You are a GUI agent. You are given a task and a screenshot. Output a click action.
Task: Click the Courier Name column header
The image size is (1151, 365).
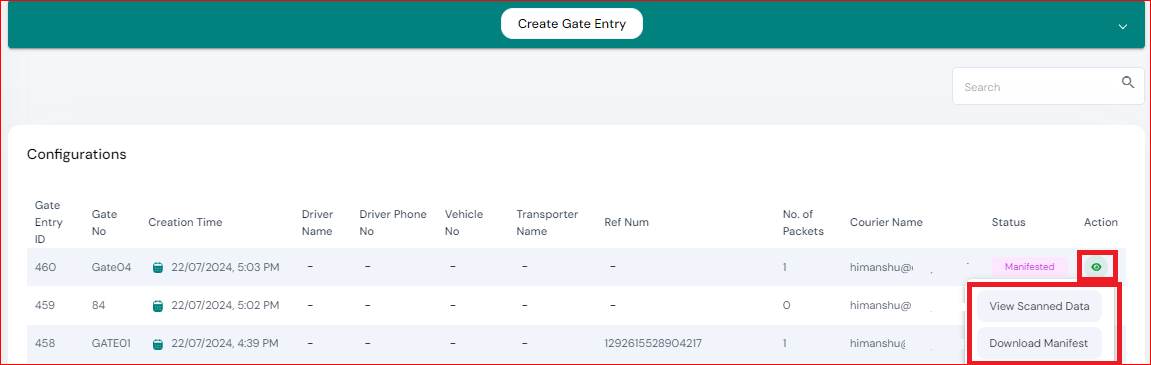click(886, 222)
